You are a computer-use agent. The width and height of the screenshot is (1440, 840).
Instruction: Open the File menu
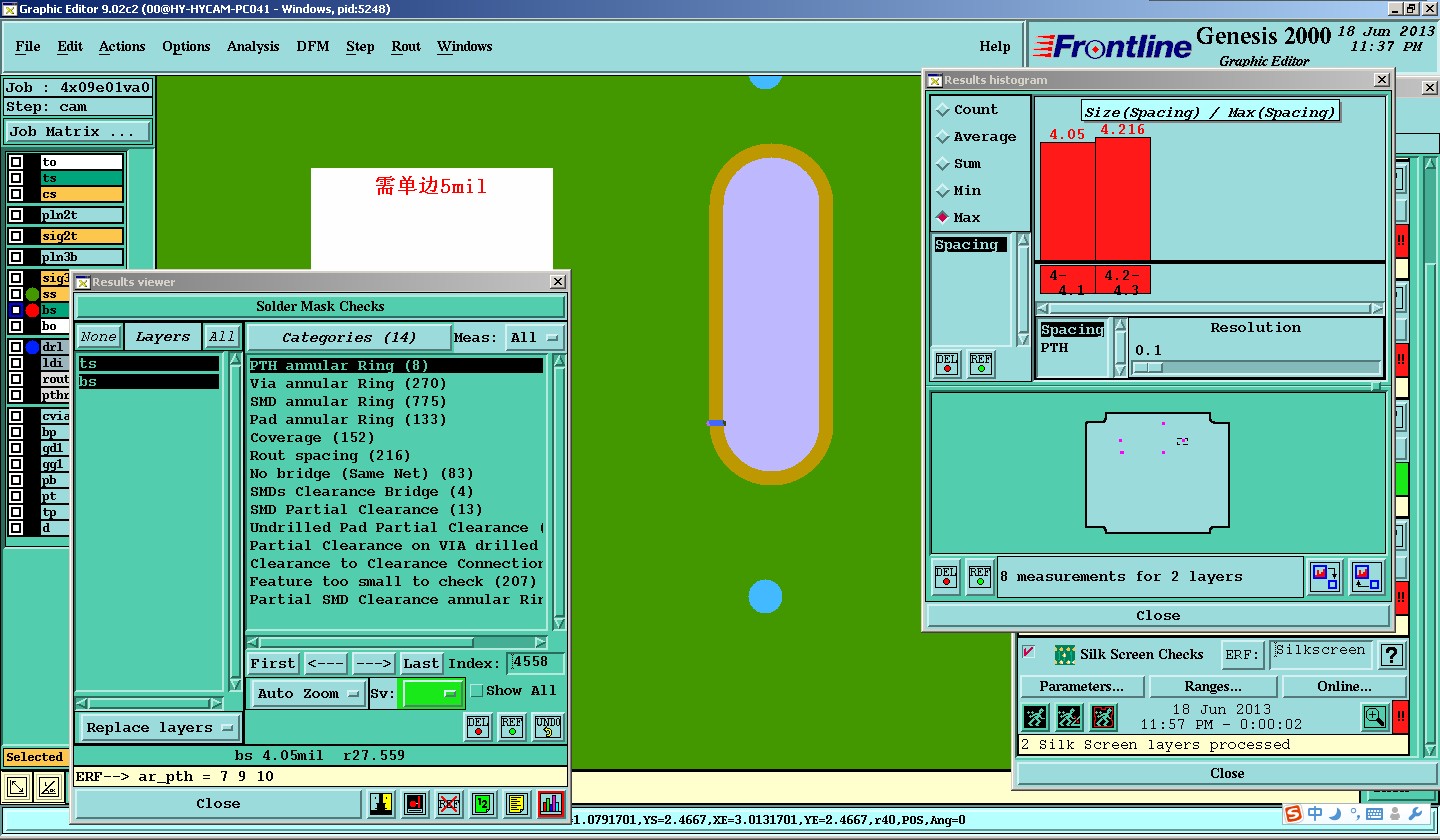[x=28, y=47]
